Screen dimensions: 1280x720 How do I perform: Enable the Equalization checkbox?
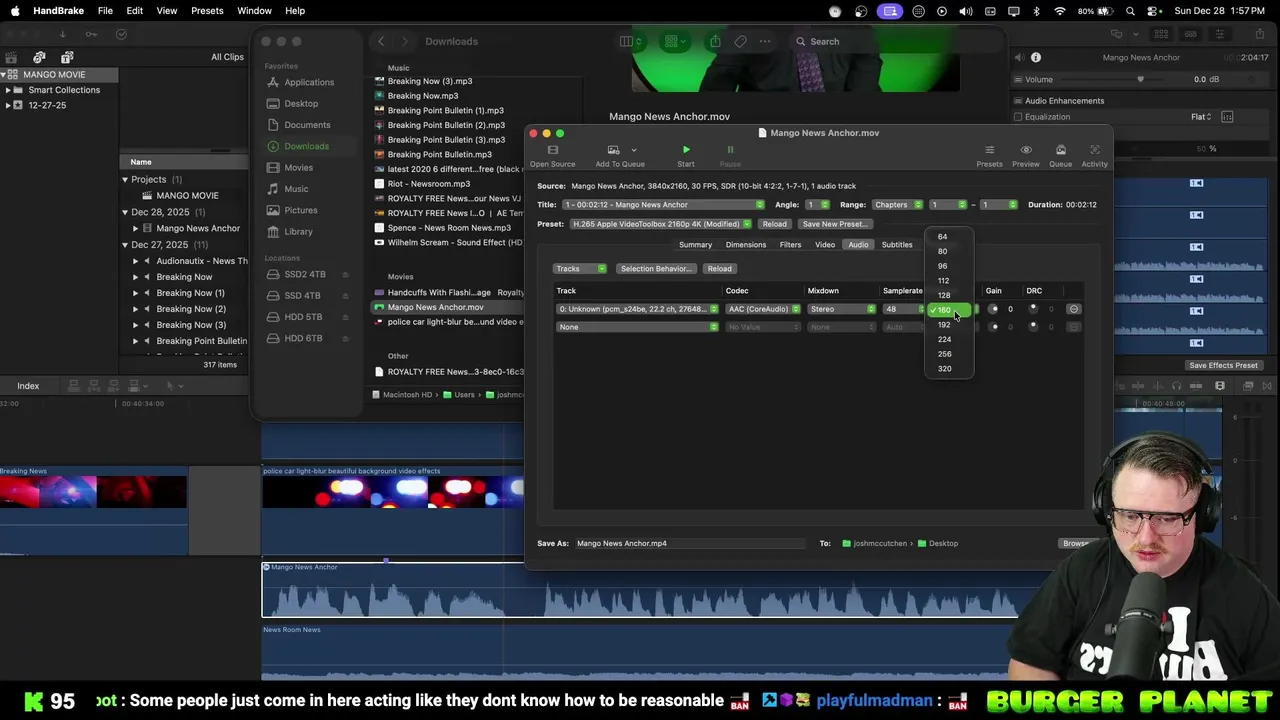1018,117
